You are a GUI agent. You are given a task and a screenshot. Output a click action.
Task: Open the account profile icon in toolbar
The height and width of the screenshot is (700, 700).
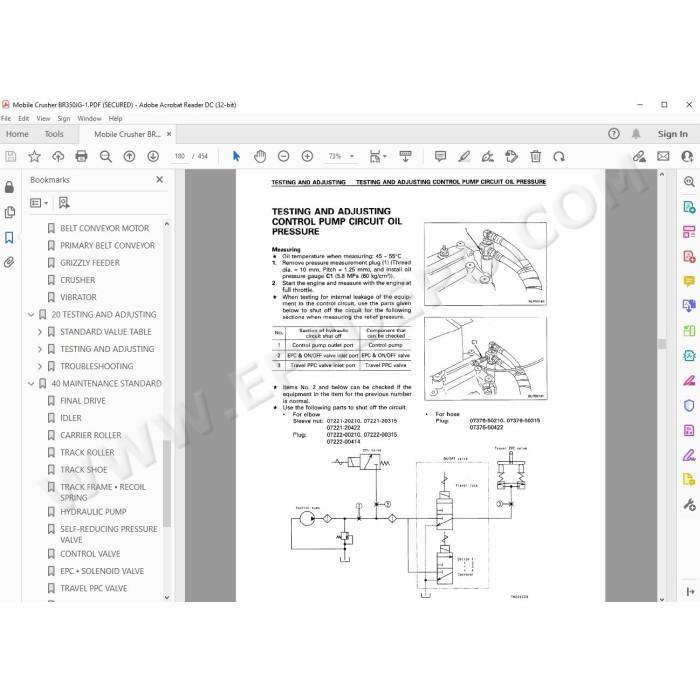[x=687, y=156]
